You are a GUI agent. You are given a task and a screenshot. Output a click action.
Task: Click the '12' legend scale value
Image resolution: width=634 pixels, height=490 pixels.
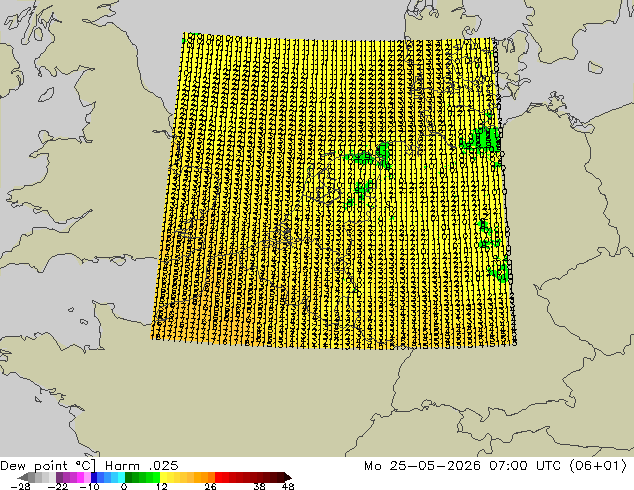162,486
